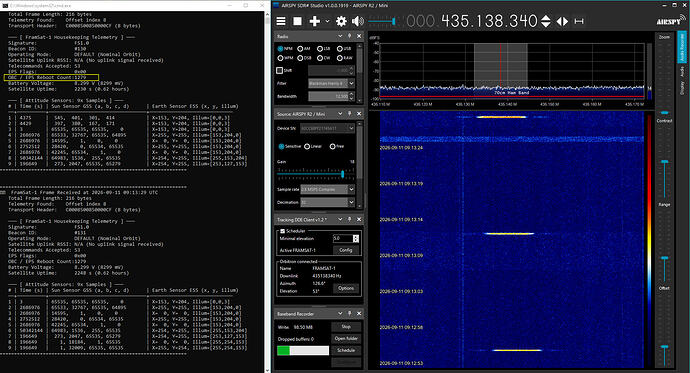Pin the Radio panel

point(350,36)
